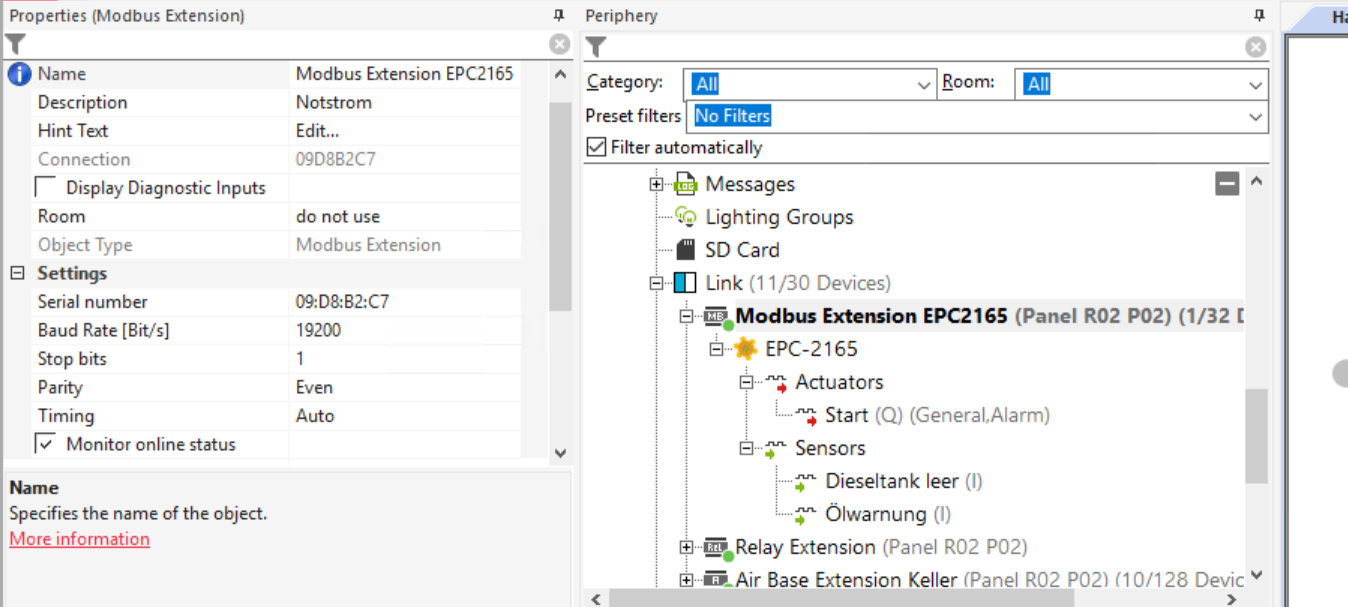Click the Lighting Groups icon
Viewport: 1348px width, 607px height.
tap(685, 217)
